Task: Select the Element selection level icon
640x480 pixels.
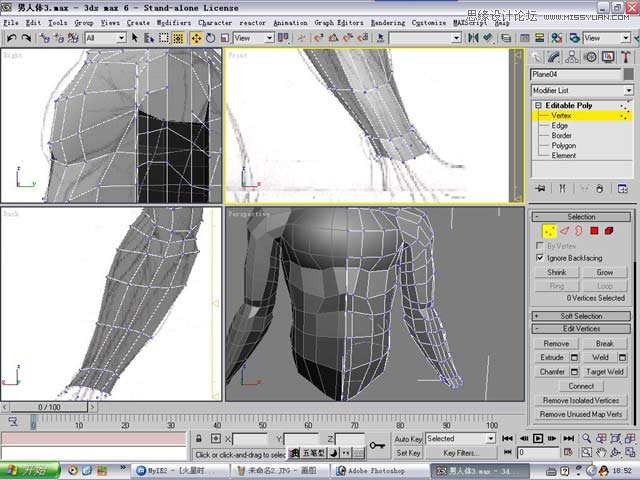Action: click(x=609, y=231)
